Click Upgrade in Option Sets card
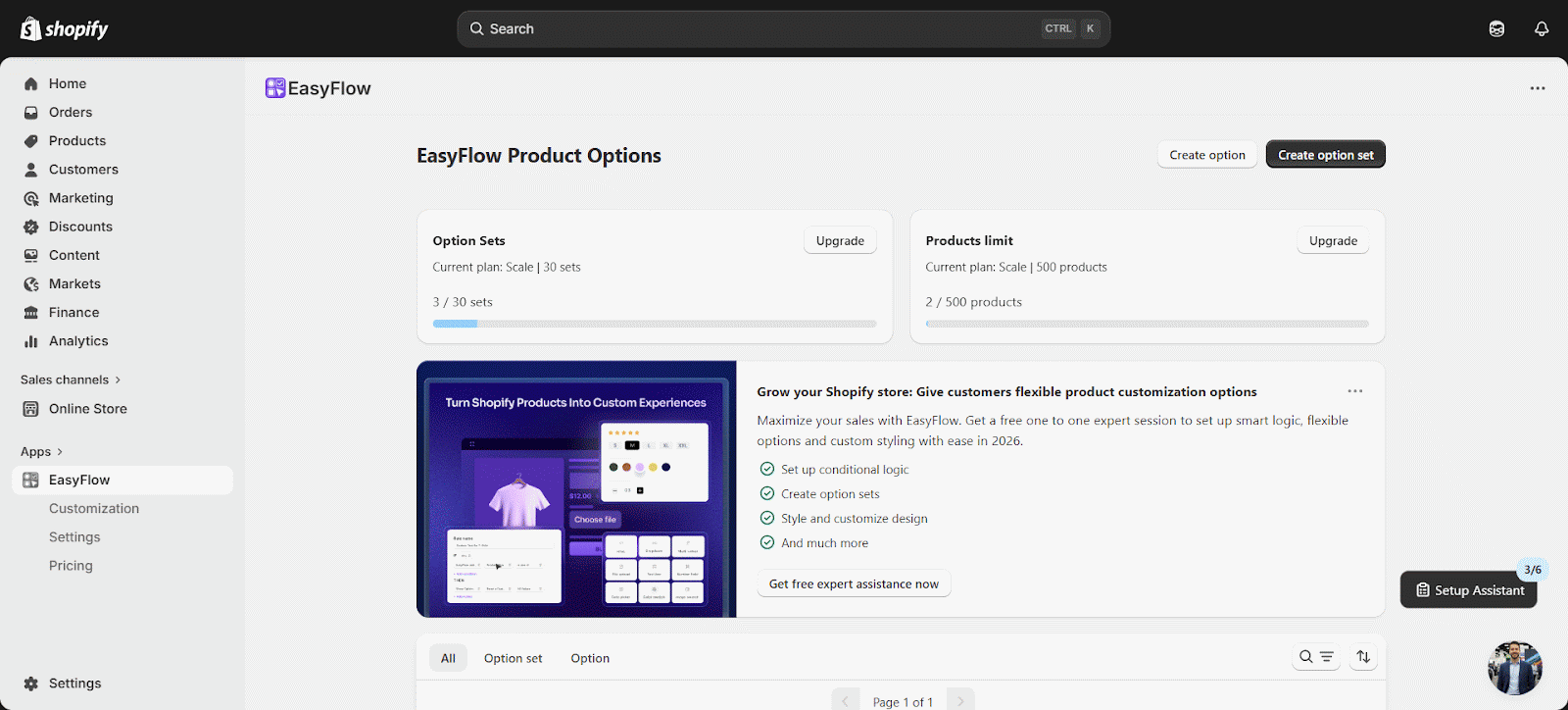This screenshot has width=1568, height=710. 840,241
